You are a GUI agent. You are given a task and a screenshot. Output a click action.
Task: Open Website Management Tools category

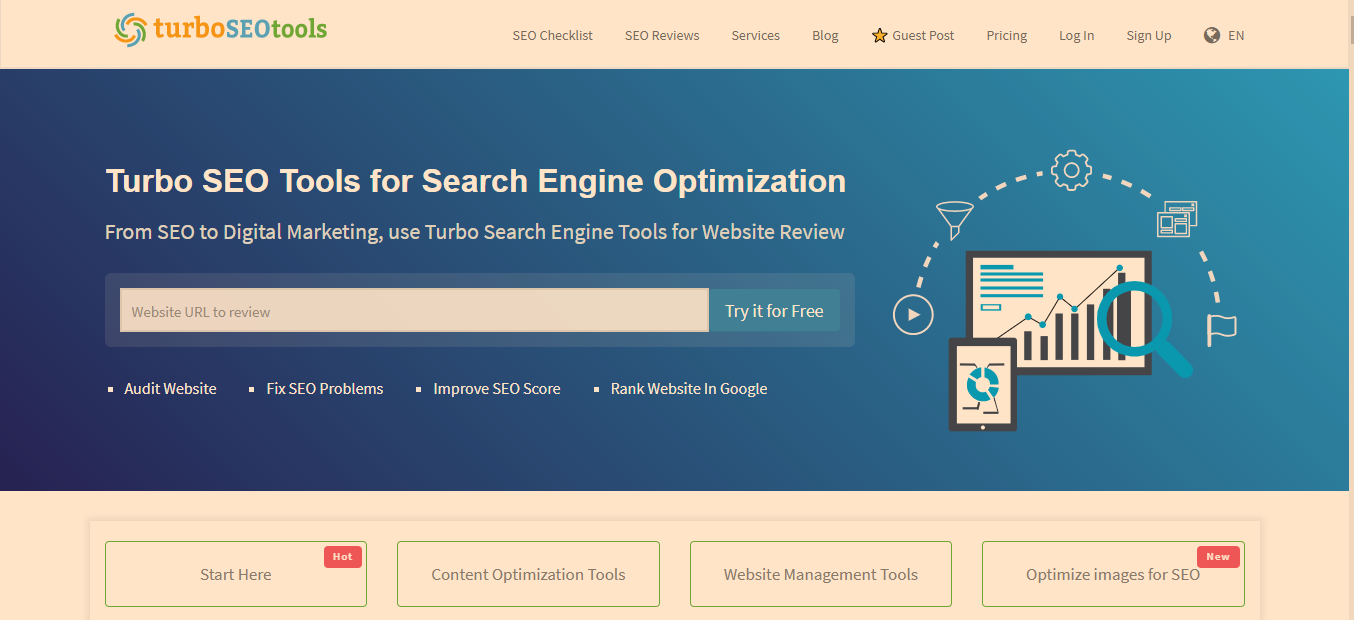click(x=821, y=574)
